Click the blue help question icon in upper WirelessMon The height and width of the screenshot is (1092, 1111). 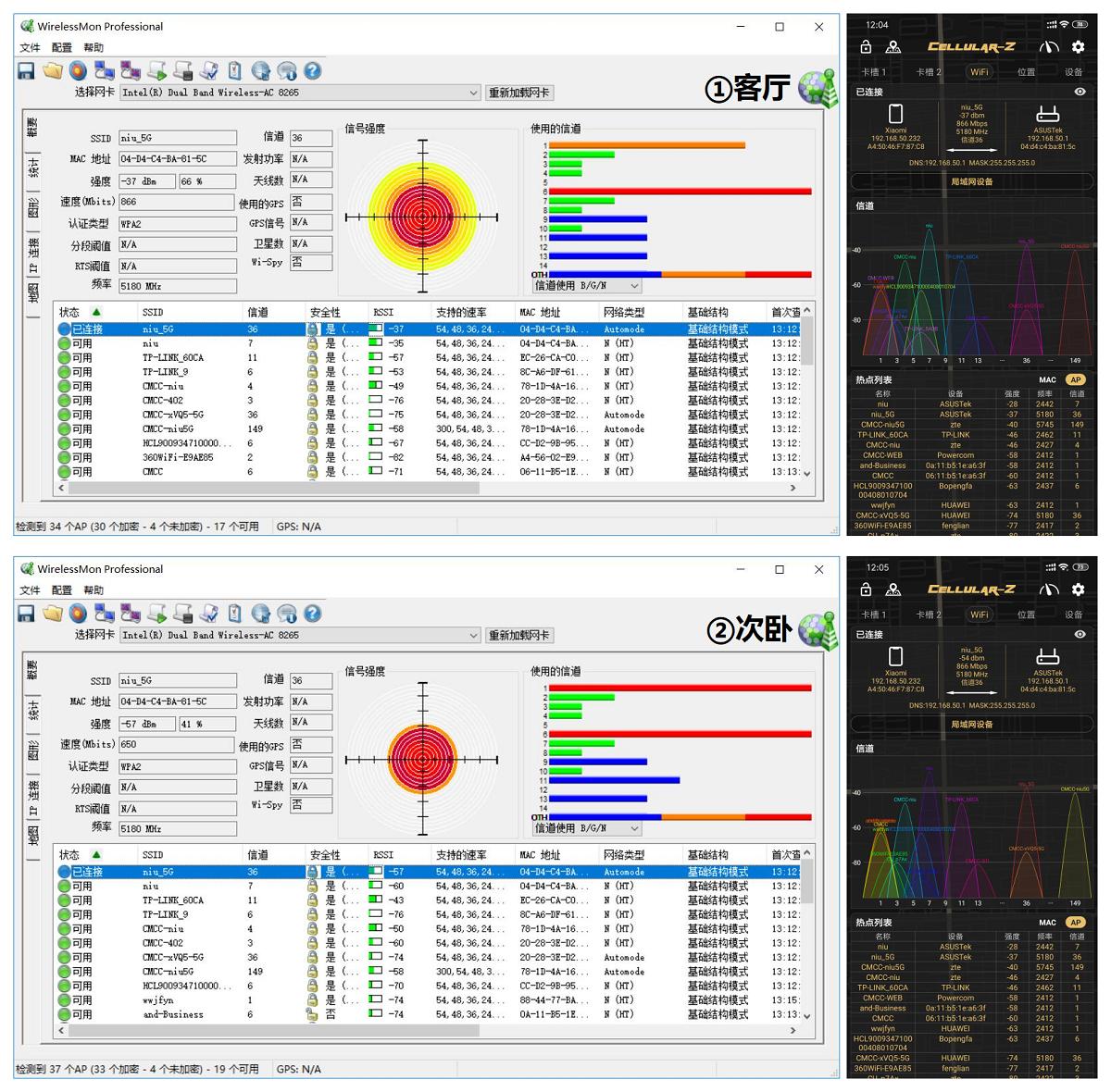(313, 70)
